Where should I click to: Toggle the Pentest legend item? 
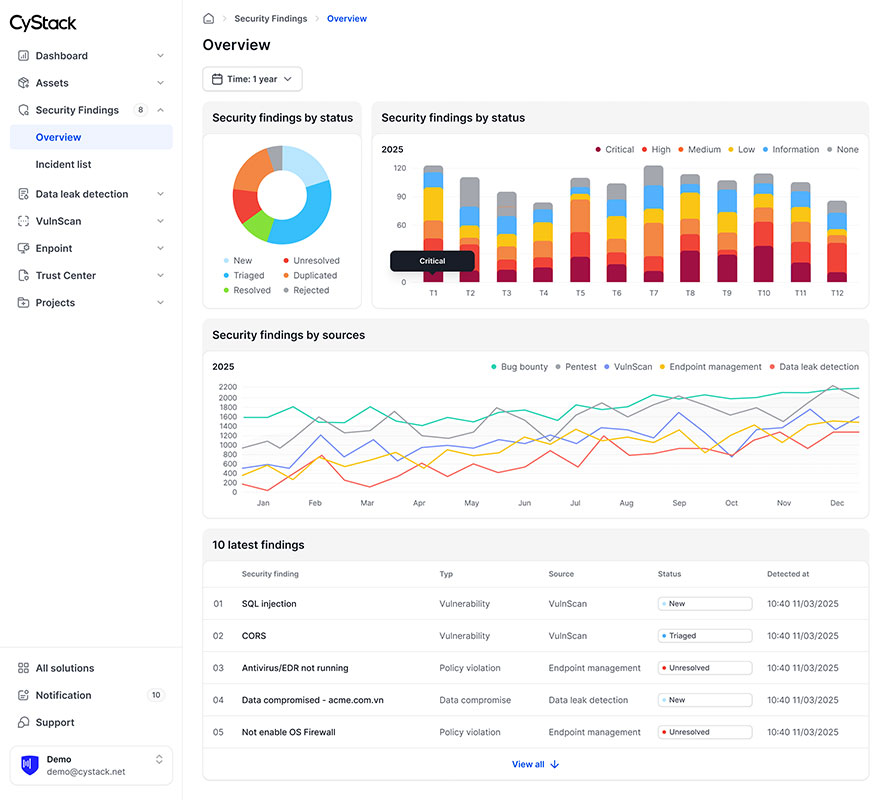pyautogui.click(x=575, y=367)
